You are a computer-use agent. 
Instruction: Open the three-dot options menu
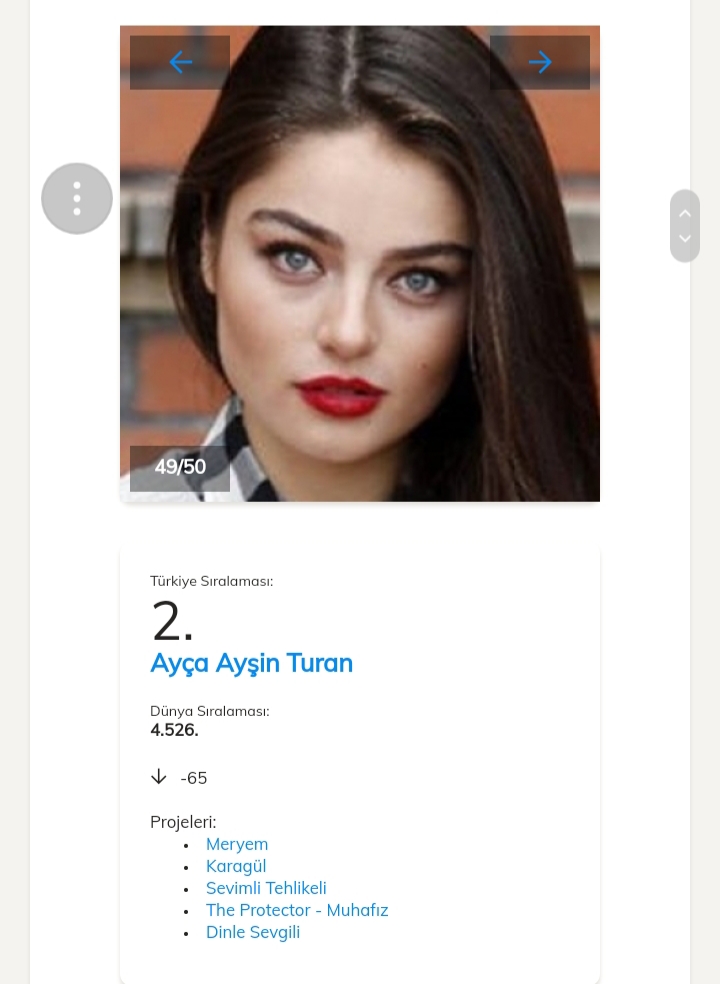click(77, 198)
